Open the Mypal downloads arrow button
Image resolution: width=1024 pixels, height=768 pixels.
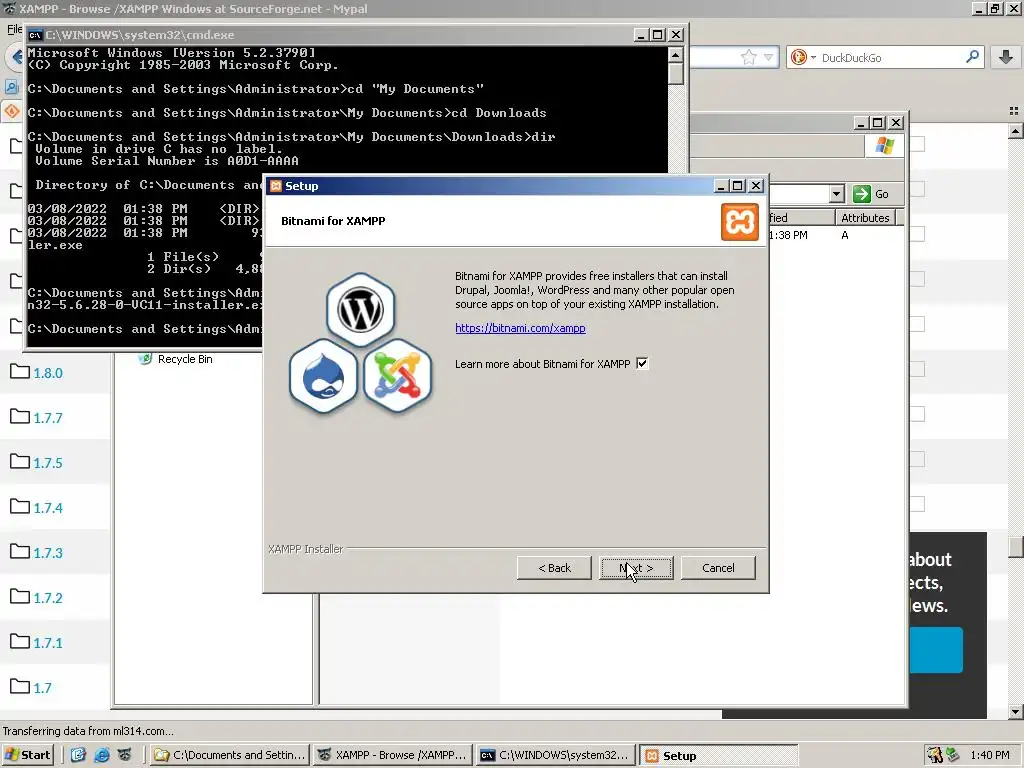[x=1006, y=57]
